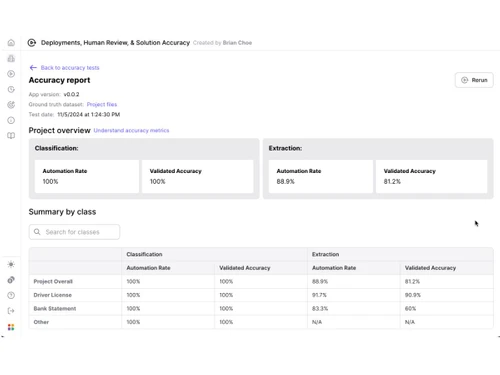500x375 pixels.
Task: Open the Home icon in sidebar
Action: tap(11, 43)
